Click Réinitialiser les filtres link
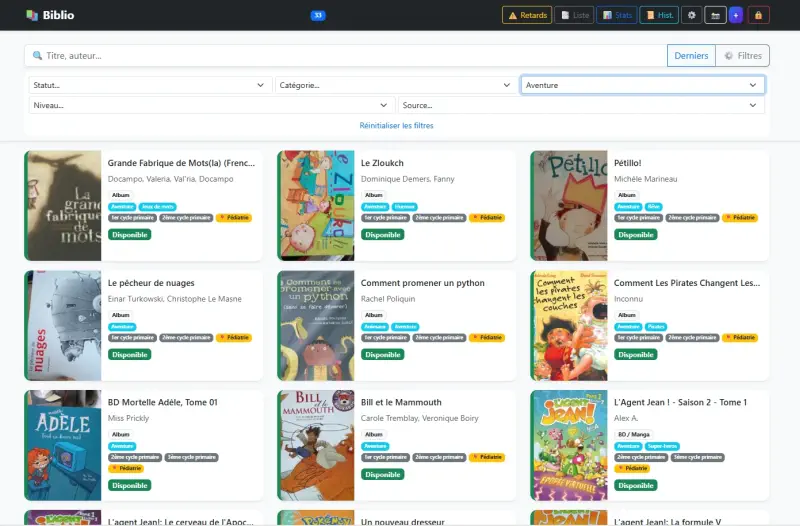The height and width of the screenshot is (526, 800). pyautogui.click(x=396, y=126)
